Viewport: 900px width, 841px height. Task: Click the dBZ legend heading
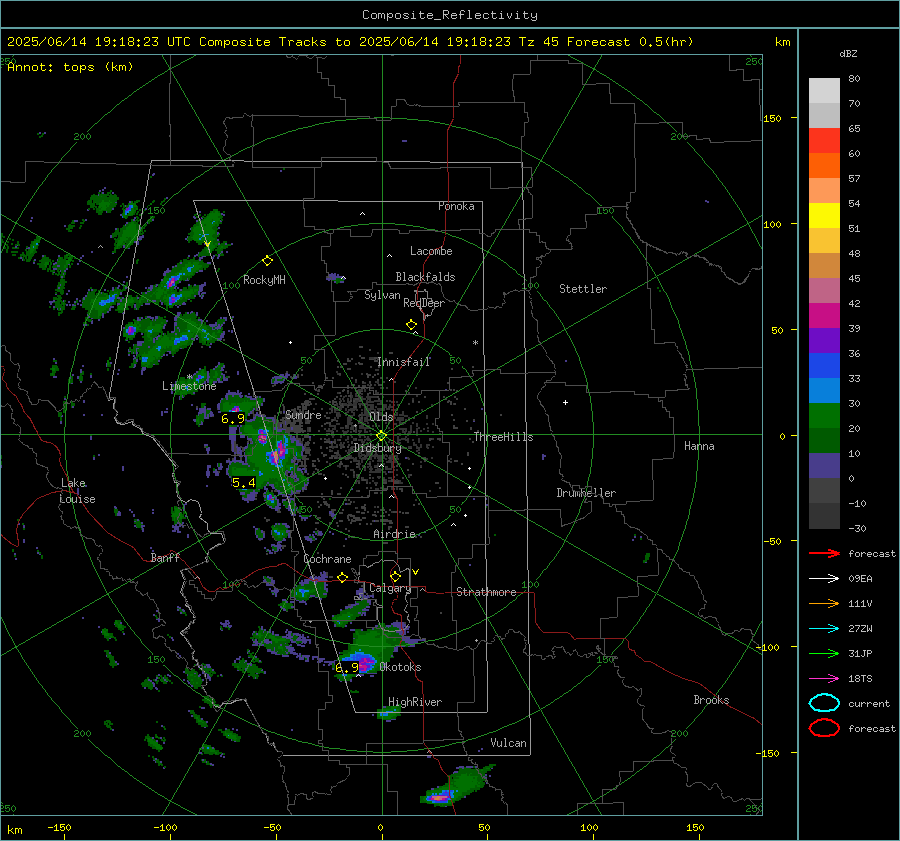coord(848,53)
